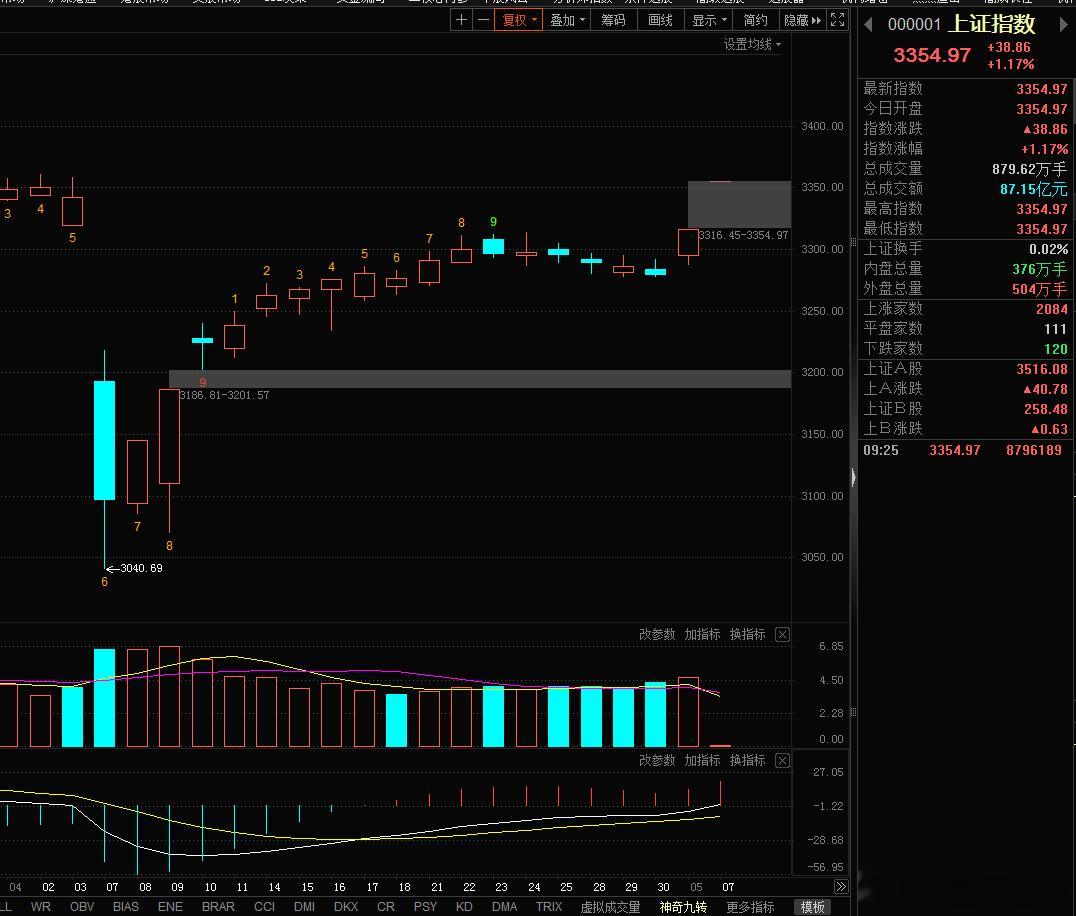The image size is (1076, 916).
Task: Click 换指标 in MACD indicator panel
Action: [747, 760]
